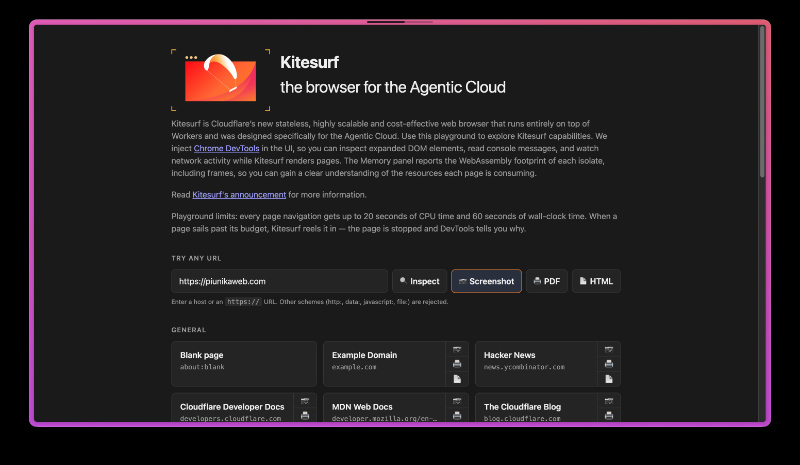Click the 'Kitesurf' heading text
This screenshot has width=800, height=465.
click(309, 62)
